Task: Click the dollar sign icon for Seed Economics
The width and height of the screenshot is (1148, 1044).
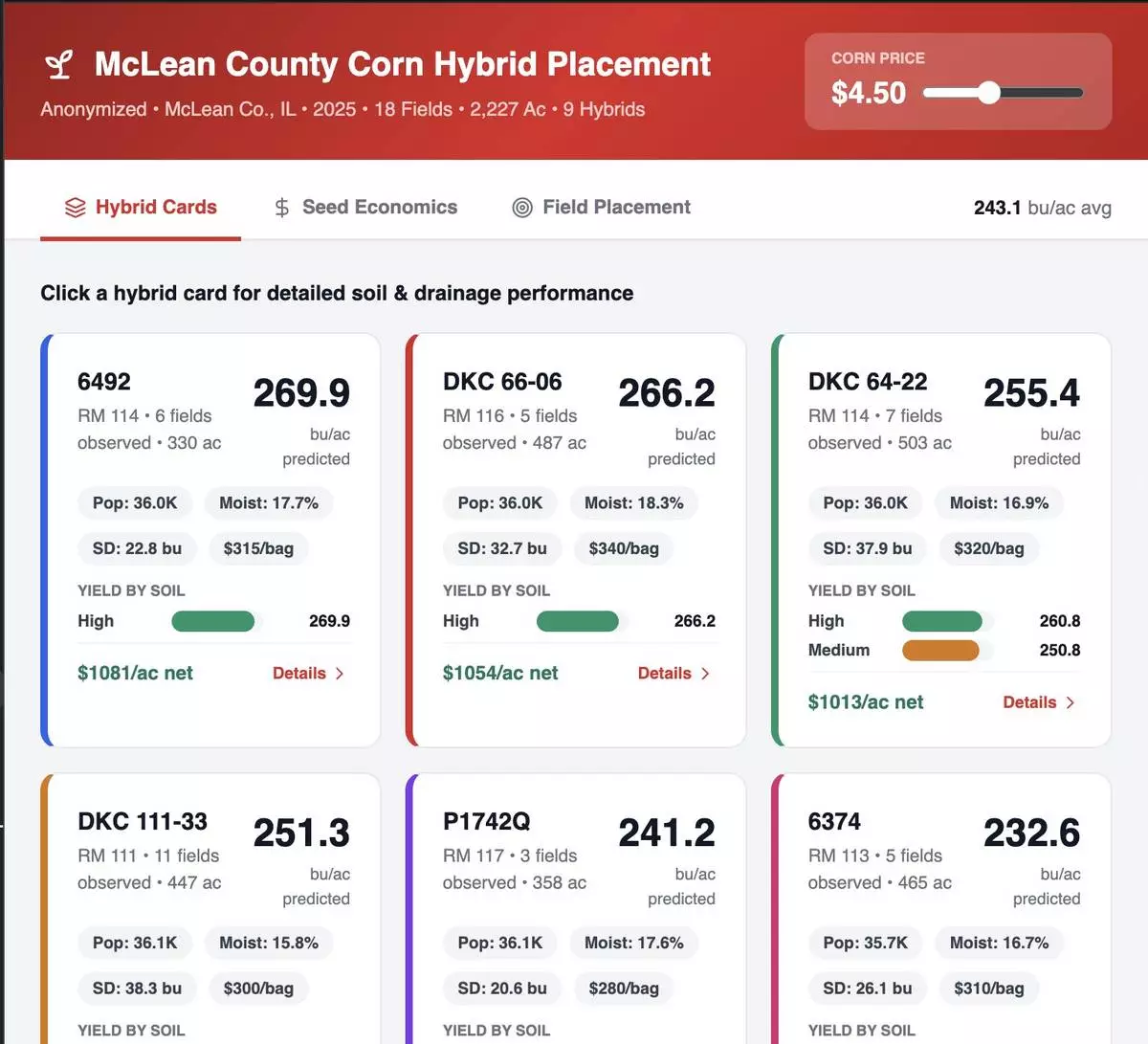Action: tap(281, 207)
